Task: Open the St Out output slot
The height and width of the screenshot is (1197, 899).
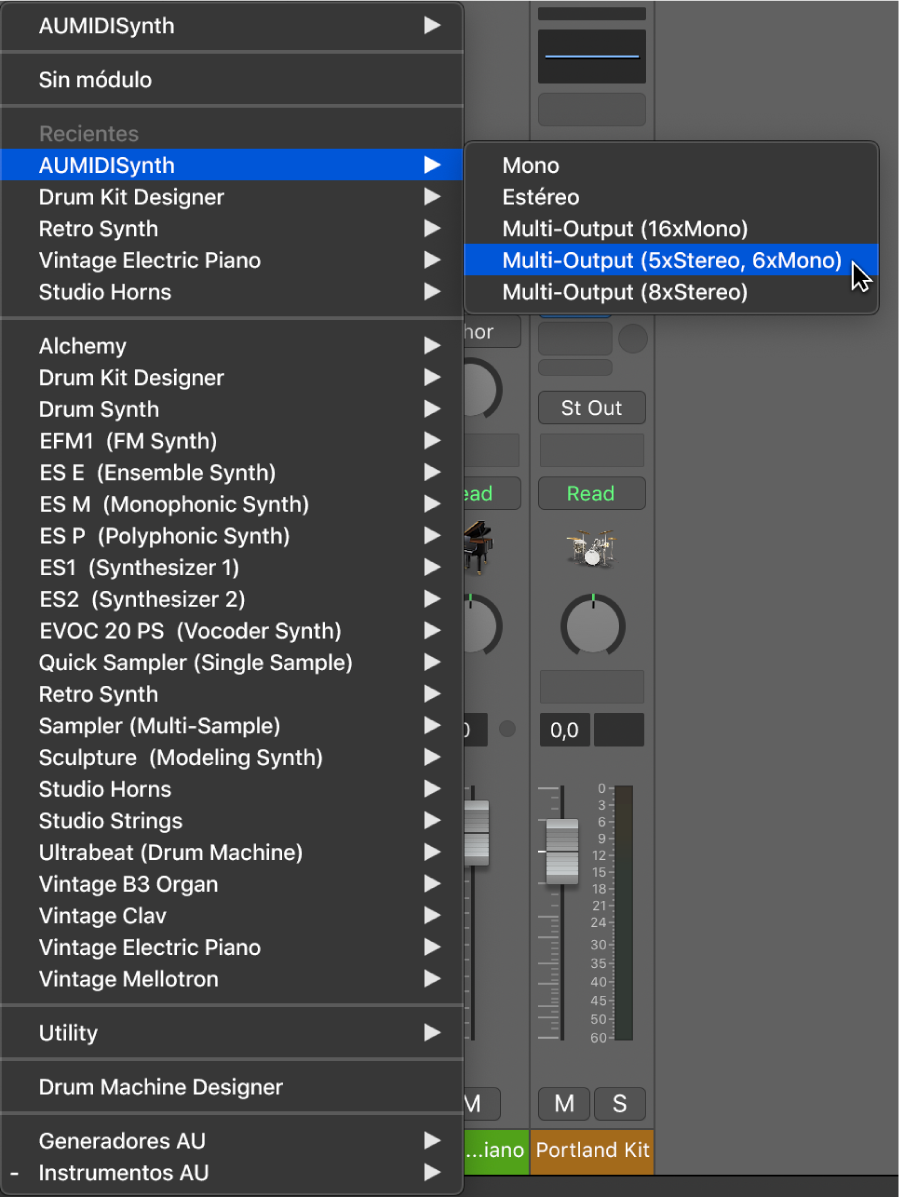Action: (591, 408)
